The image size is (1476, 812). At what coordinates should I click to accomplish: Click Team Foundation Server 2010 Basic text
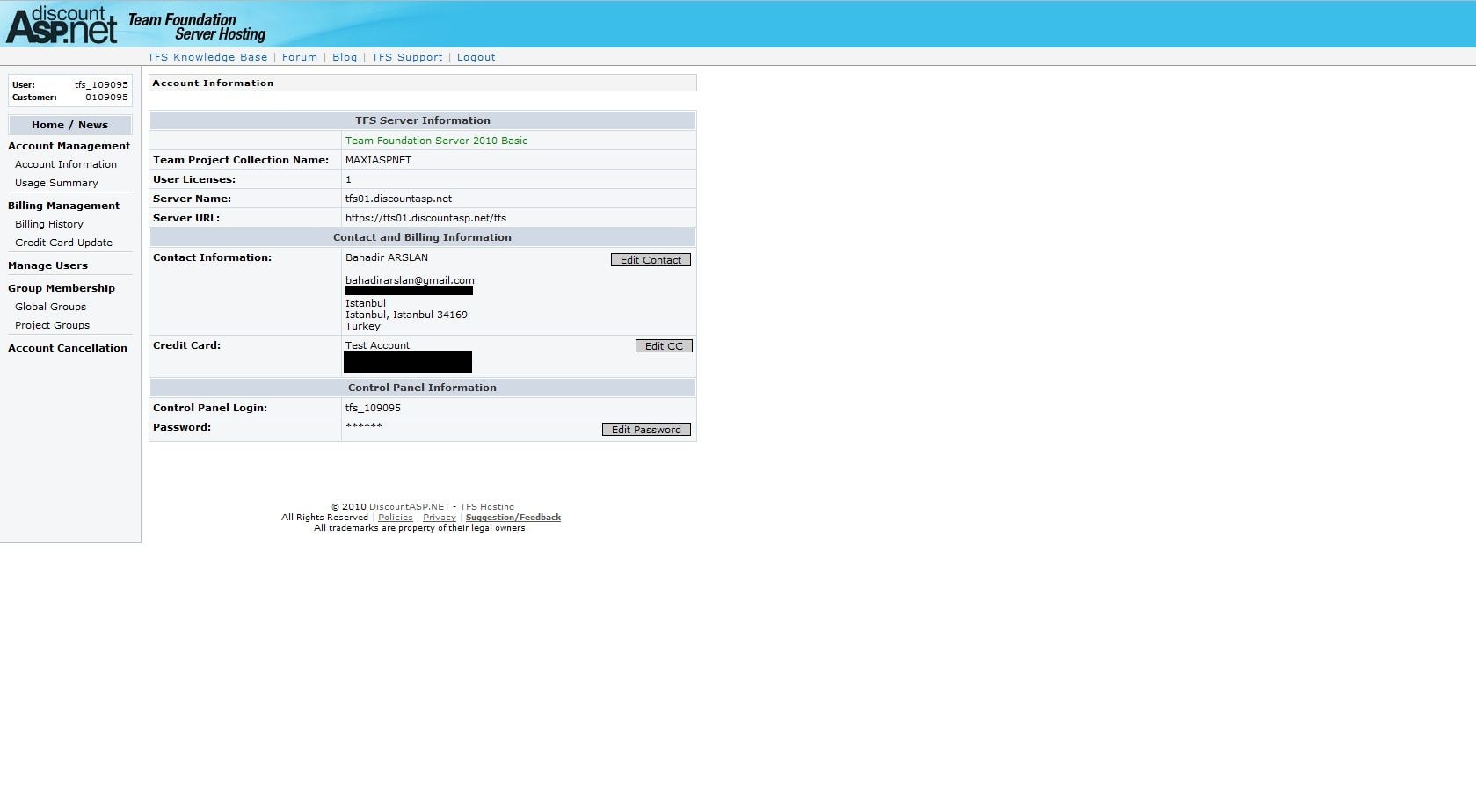437,141
